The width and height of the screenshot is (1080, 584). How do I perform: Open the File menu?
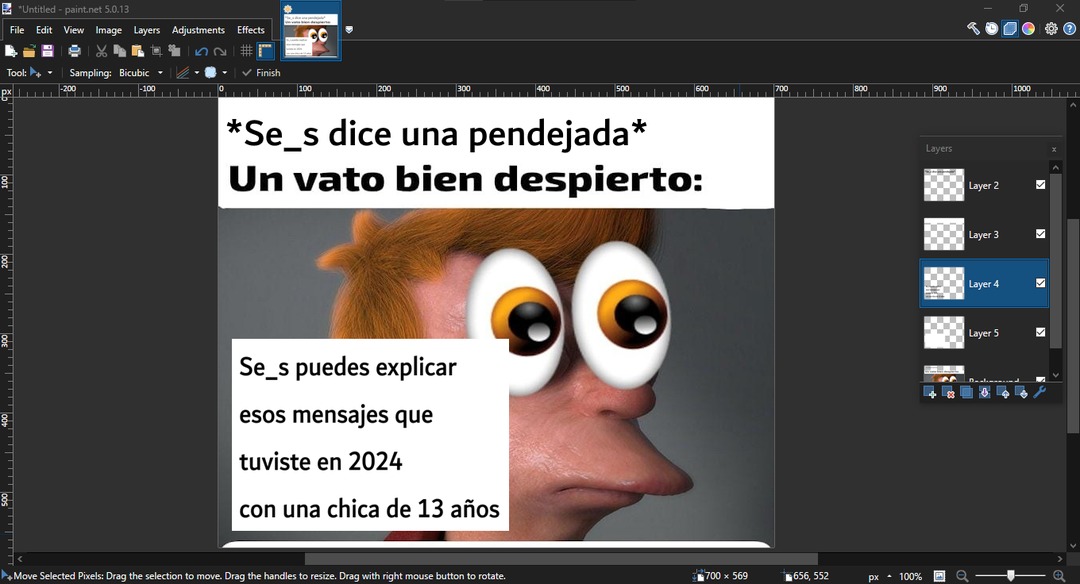click(17, 30)
